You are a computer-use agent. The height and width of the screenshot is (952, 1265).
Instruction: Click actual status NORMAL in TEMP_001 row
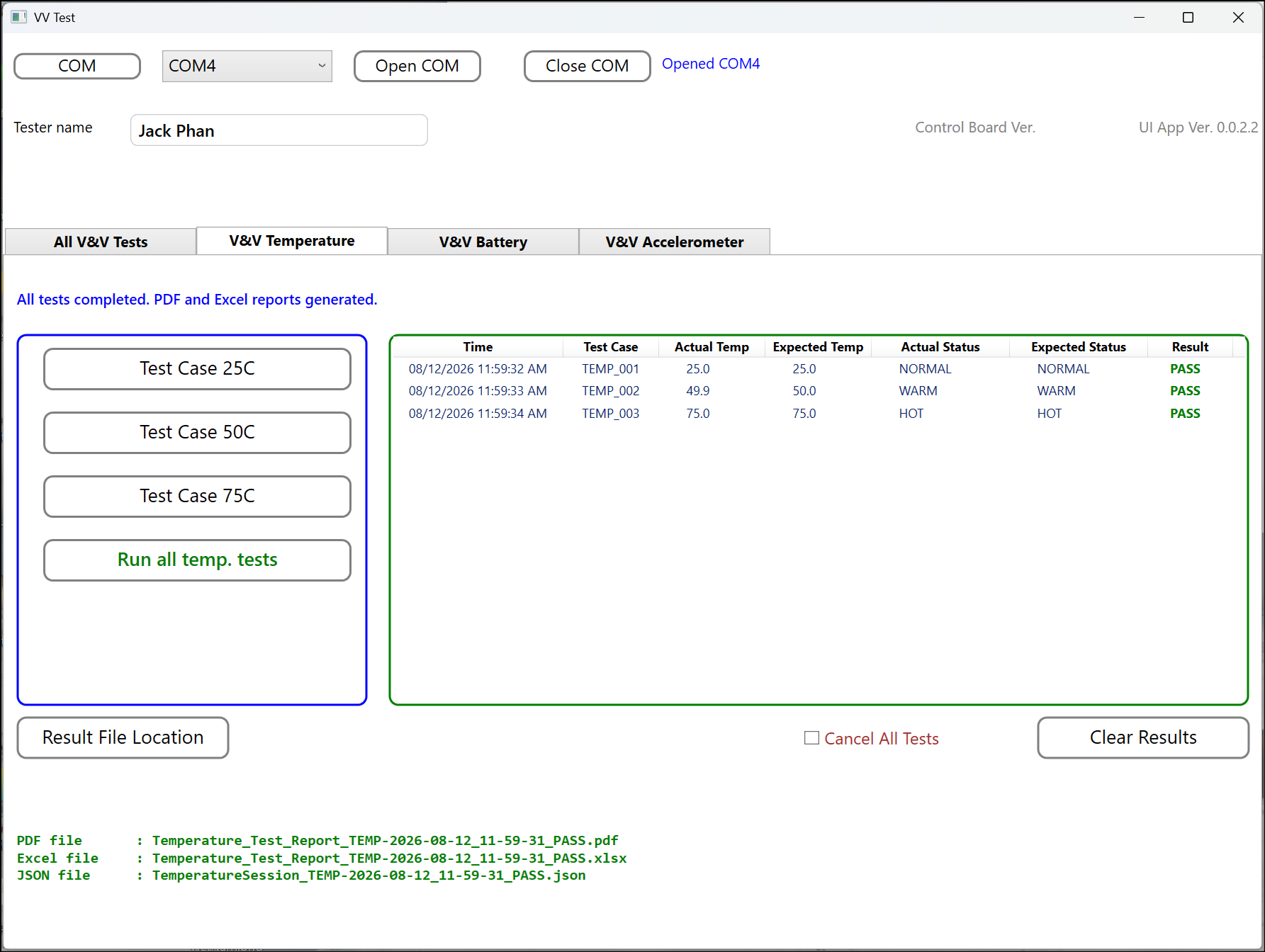pyautogui.click(x=926, y=369)
